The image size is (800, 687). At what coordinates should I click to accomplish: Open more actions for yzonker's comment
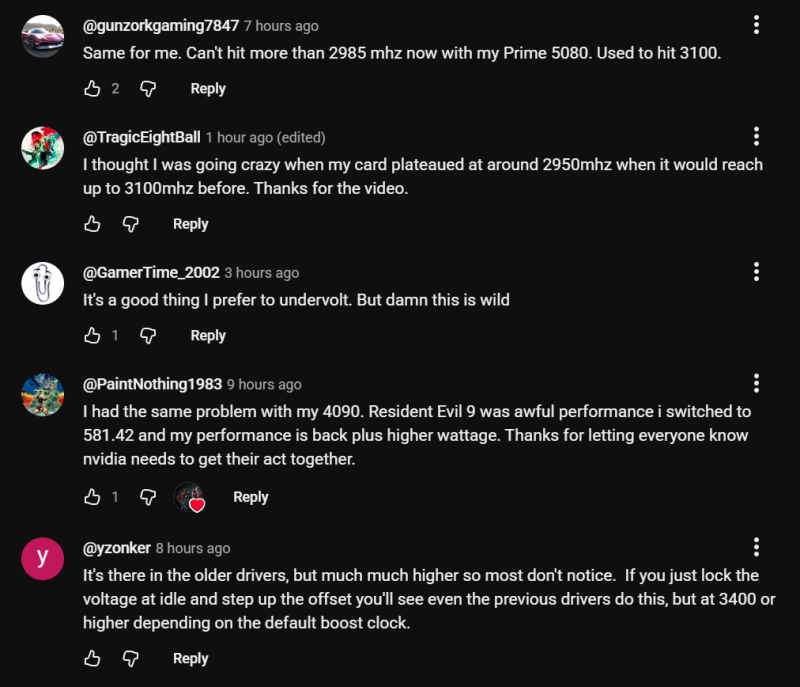756,547
